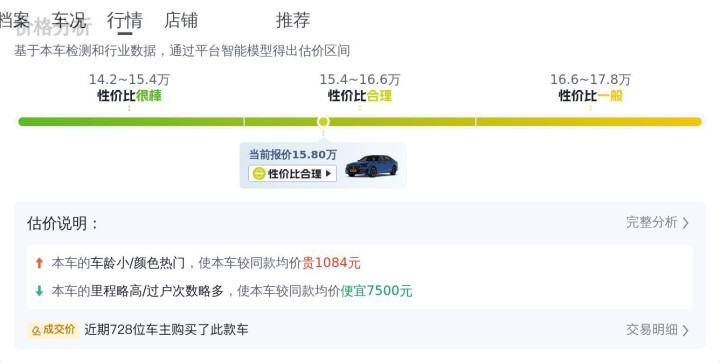Click yellow circle icon in 性价比合理 badge
Viewport: 720px width, 363px height.
(259, 173)
